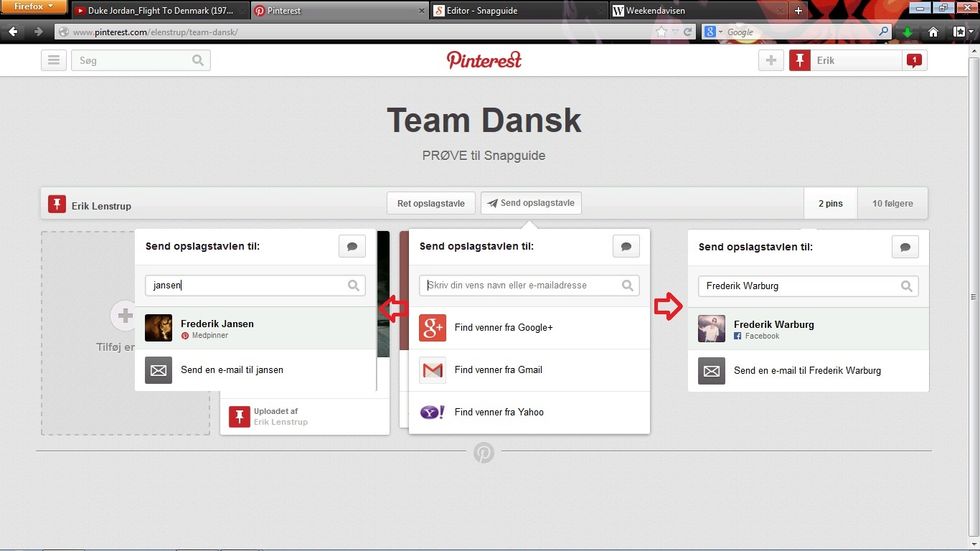Image resolution: width=980 pixels, height=551 pixels.
Task: Go back with the browser back arrow
Action: coord(13,31)
